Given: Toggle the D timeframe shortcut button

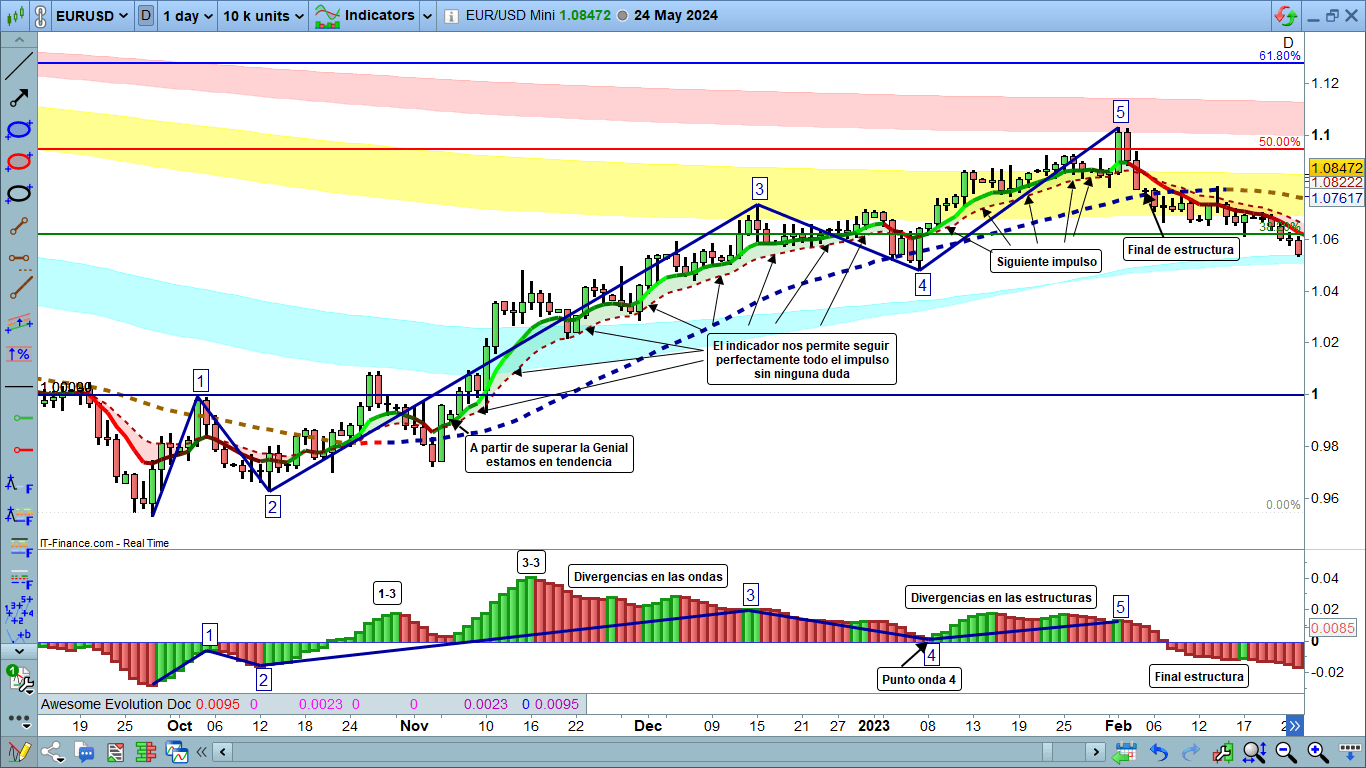Looking at the screenshot, I should pos(146,16).
